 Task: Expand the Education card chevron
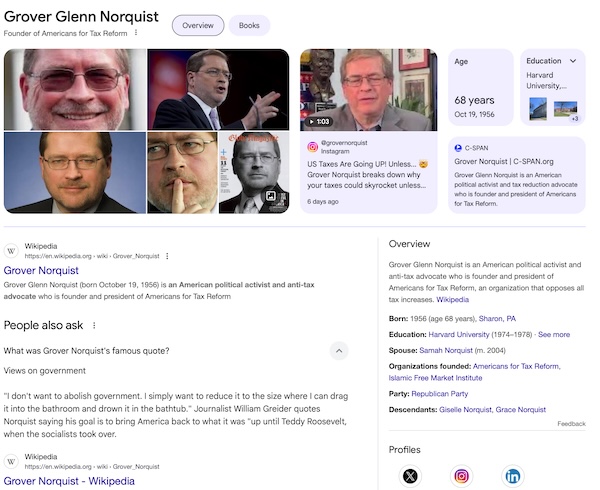click(573, 61)
